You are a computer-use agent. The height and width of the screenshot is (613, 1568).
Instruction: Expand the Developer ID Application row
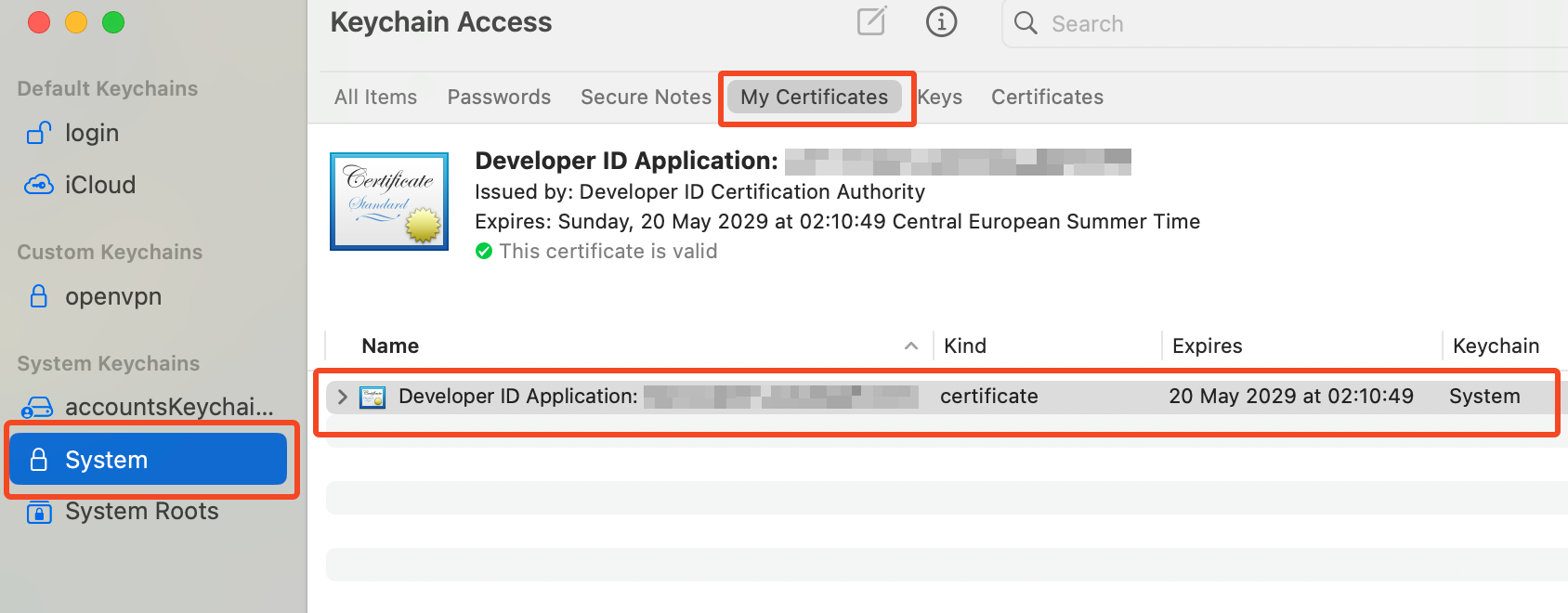pos(342,397)
